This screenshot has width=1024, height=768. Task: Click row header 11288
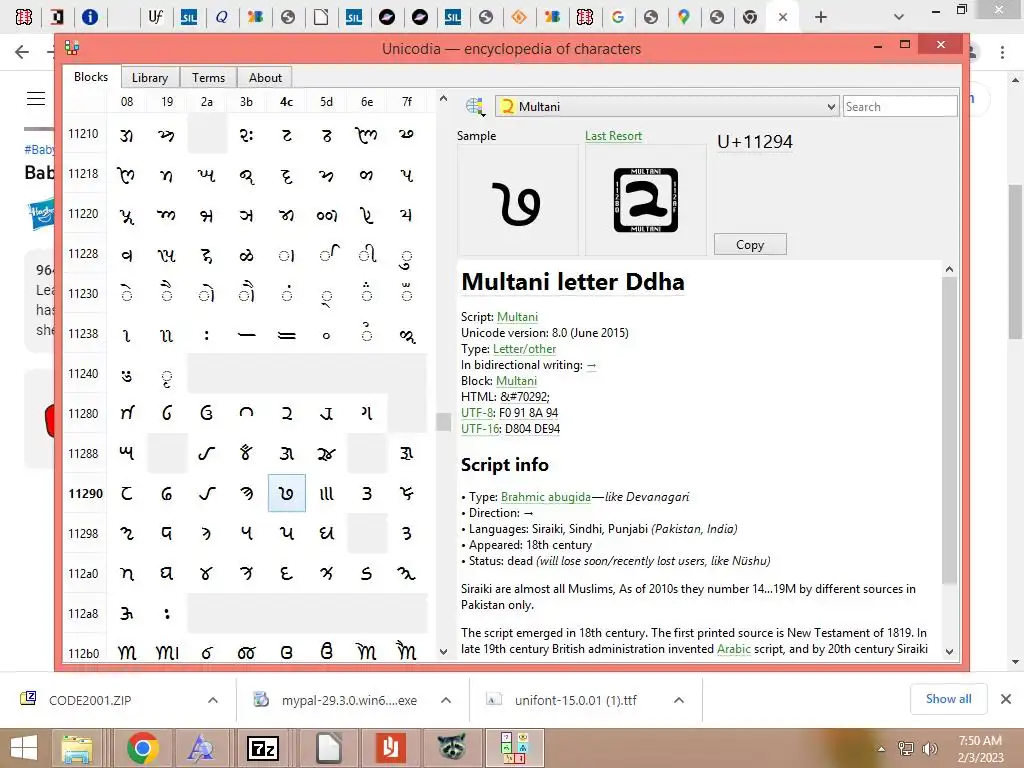tap(84, 453)
